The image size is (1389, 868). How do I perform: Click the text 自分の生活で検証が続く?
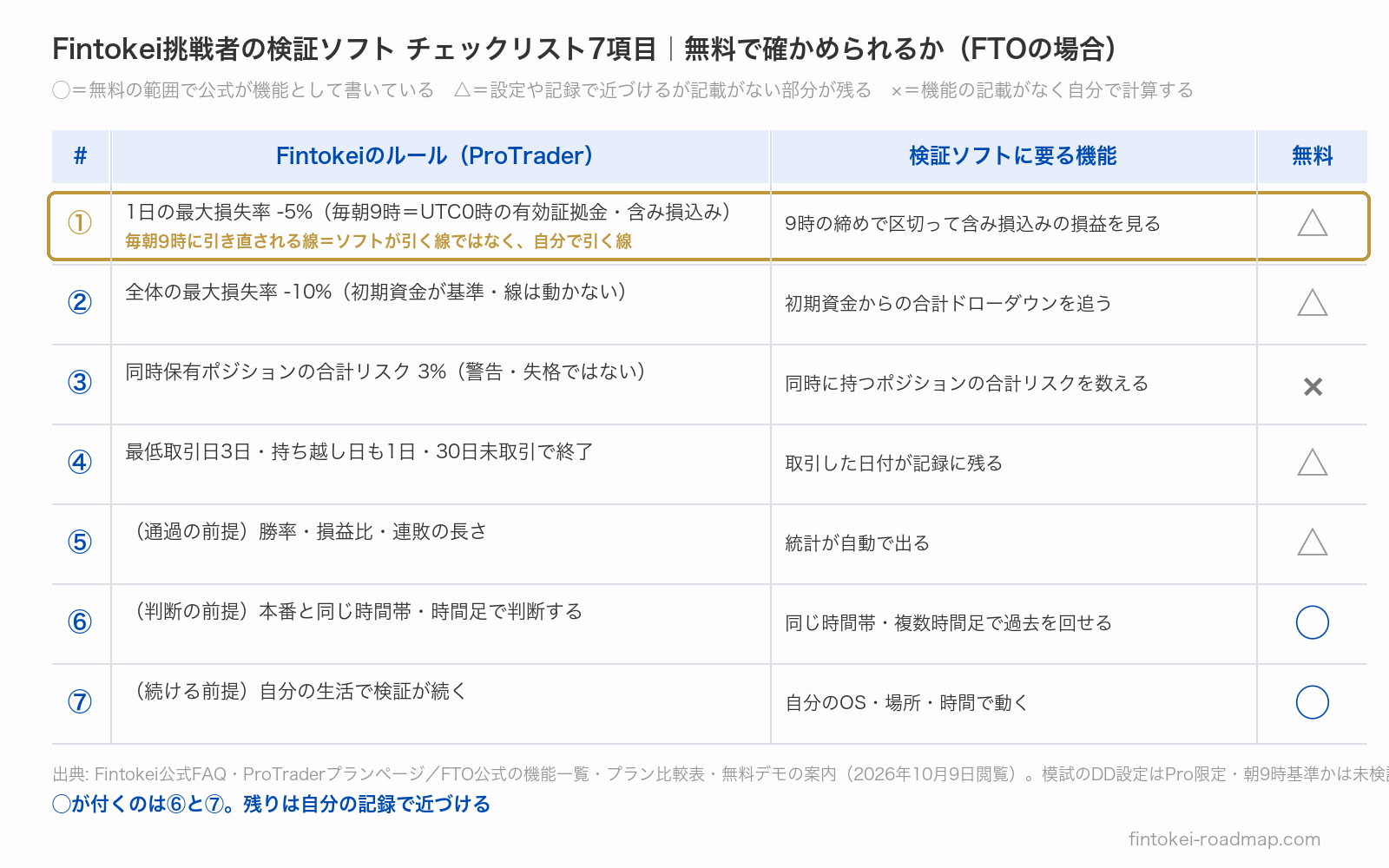pyautogui.click(x=363, y=691)
